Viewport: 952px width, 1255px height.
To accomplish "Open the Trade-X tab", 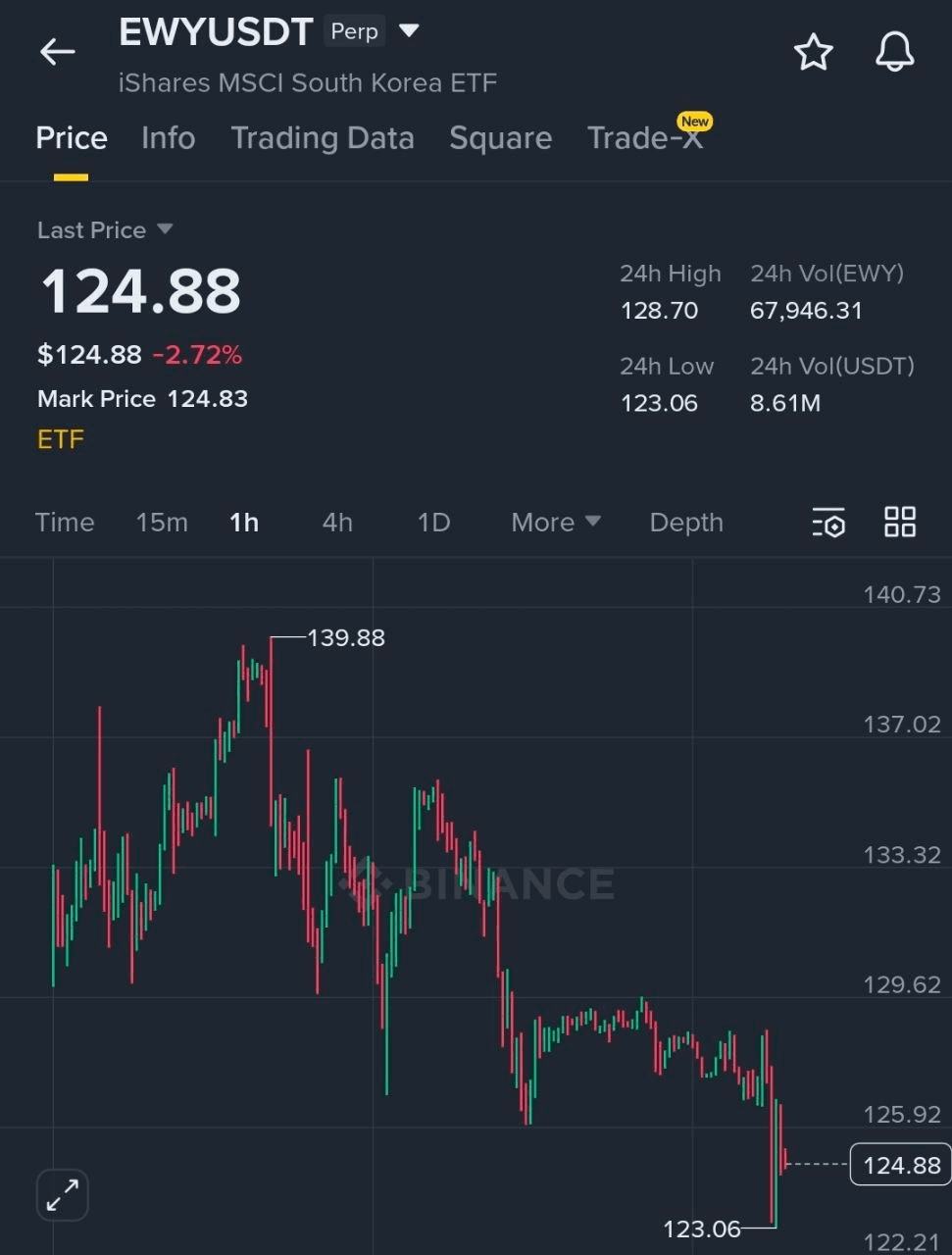I will 645,138.
